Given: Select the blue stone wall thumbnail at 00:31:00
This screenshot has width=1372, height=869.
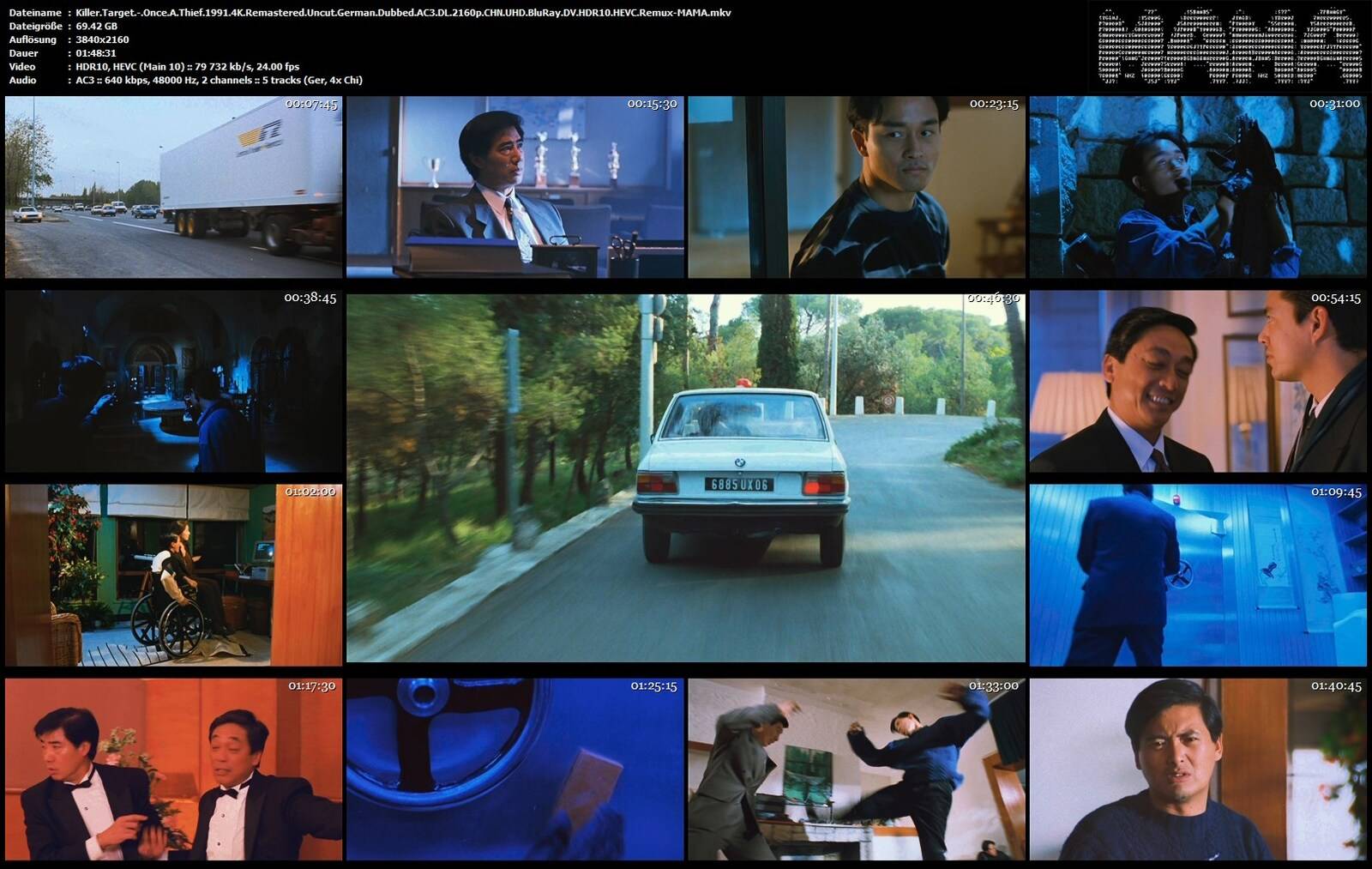Looking at the screenshot, I should point(1198,187).
